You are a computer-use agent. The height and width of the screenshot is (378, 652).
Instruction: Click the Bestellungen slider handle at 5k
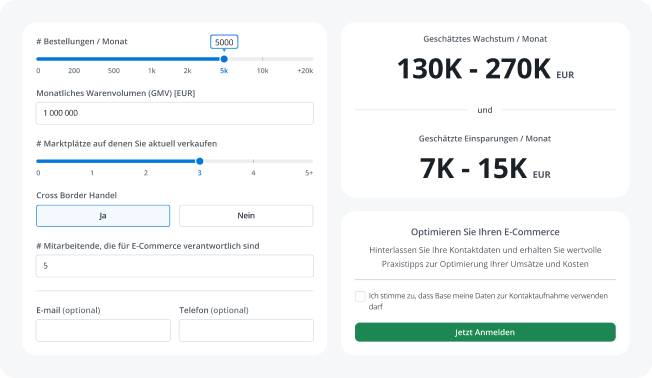[x=224, y=59]
